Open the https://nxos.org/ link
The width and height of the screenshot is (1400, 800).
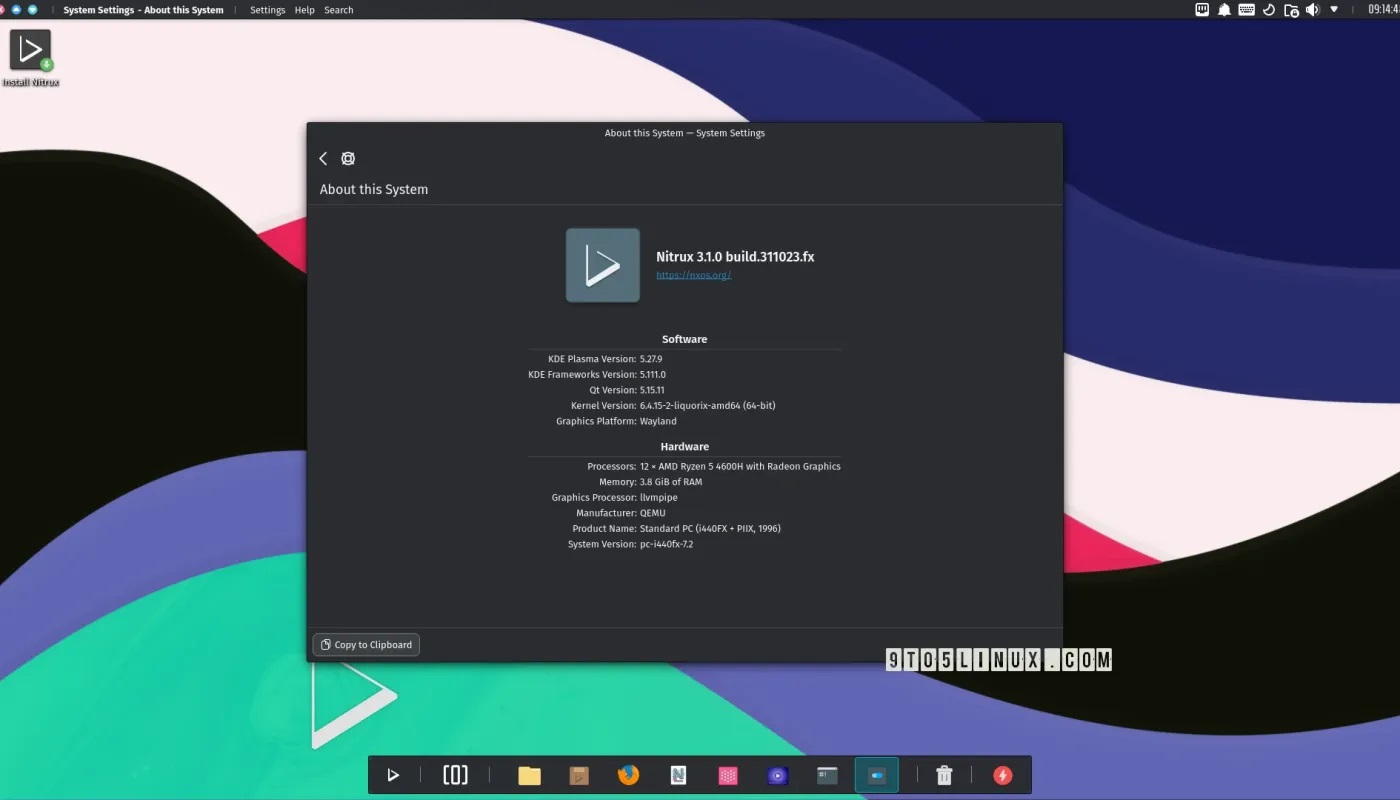tap(694, 274)
